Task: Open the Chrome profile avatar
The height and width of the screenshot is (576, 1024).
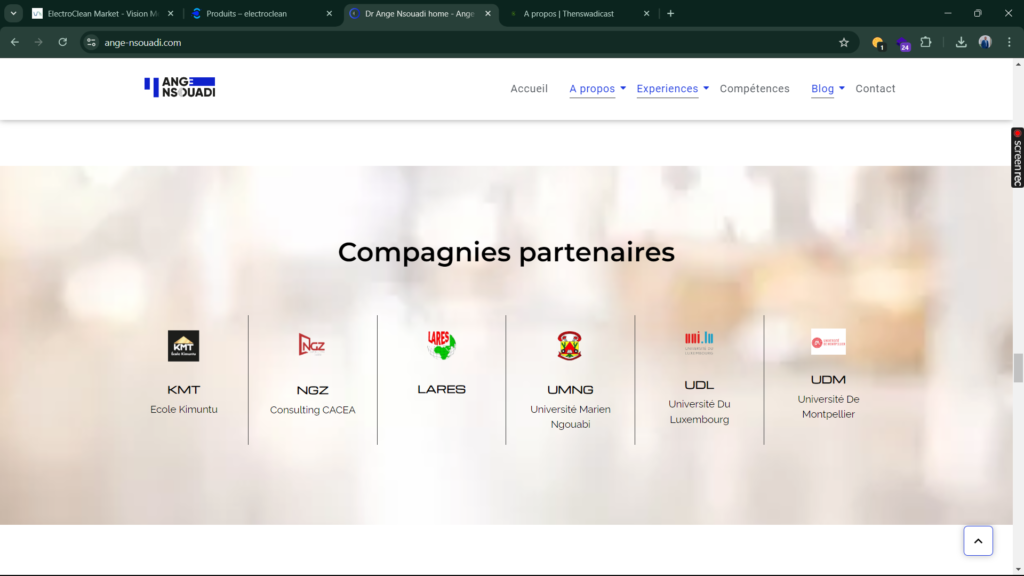Action: [x=985, y=42]
